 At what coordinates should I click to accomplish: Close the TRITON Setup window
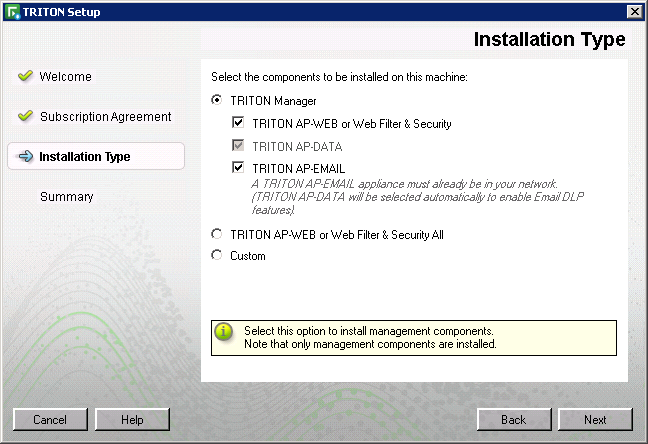pyautogui.click(x=634, y=12)
